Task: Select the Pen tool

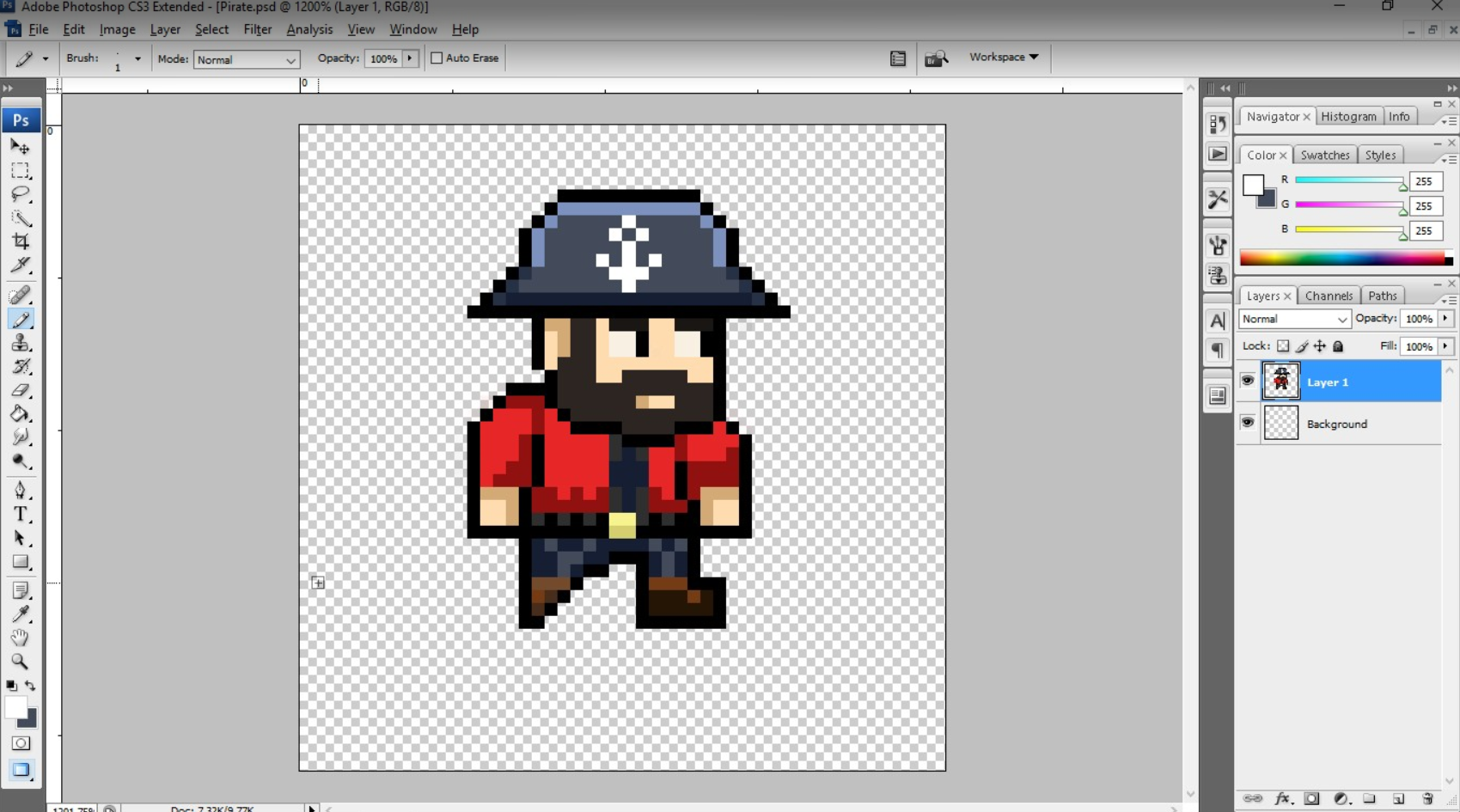Action: pyautogui.click(x=21, y=491)
